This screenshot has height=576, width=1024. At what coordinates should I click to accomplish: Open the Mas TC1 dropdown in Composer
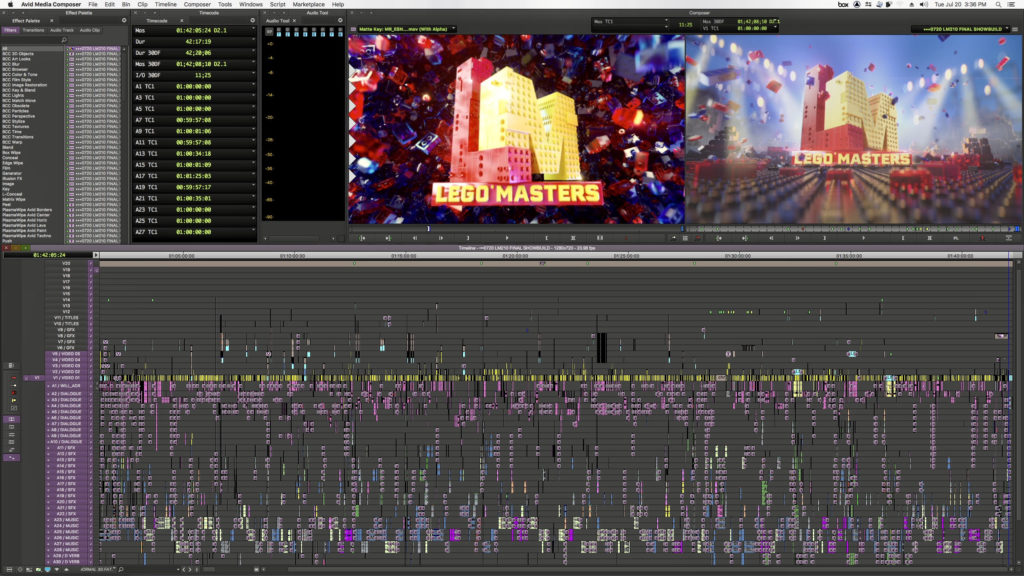(666, 22)
